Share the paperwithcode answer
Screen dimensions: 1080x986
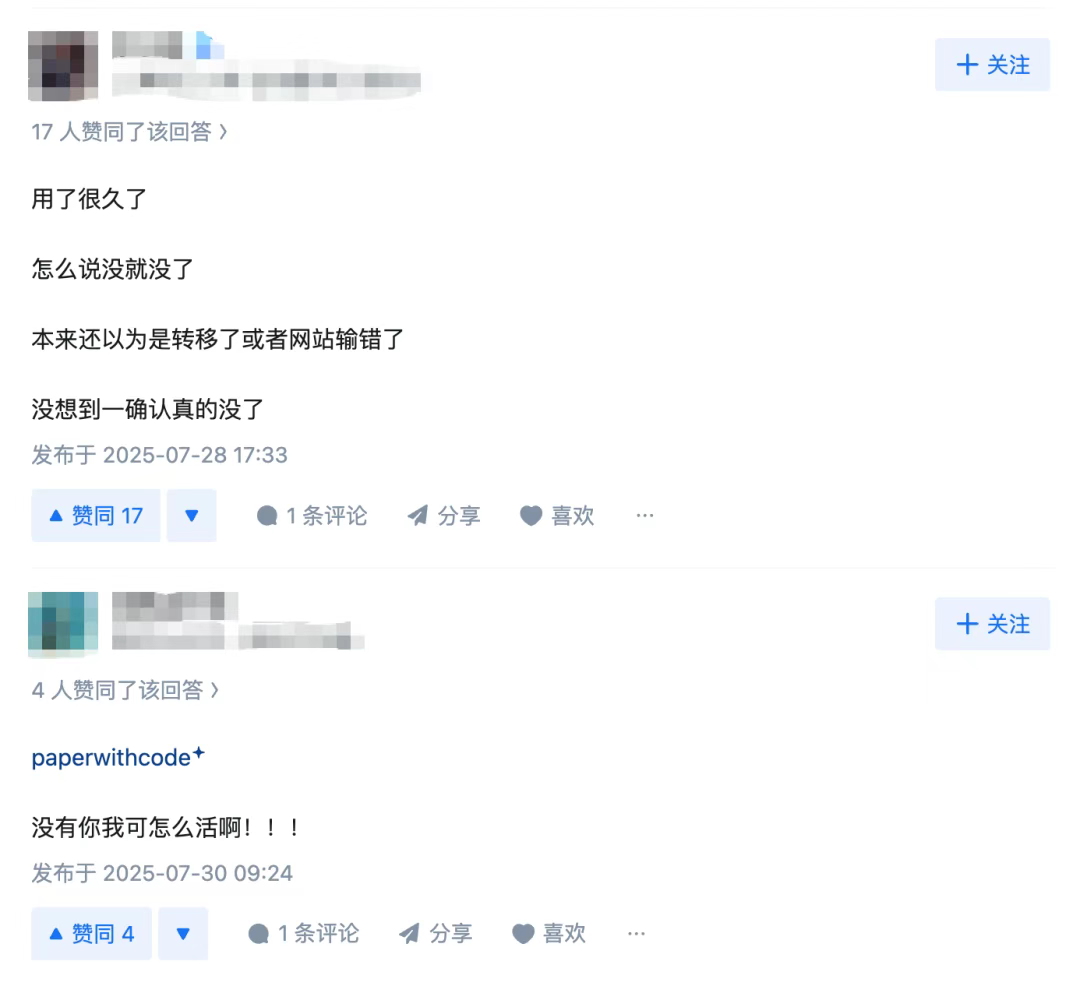click(x=435, y=934)
